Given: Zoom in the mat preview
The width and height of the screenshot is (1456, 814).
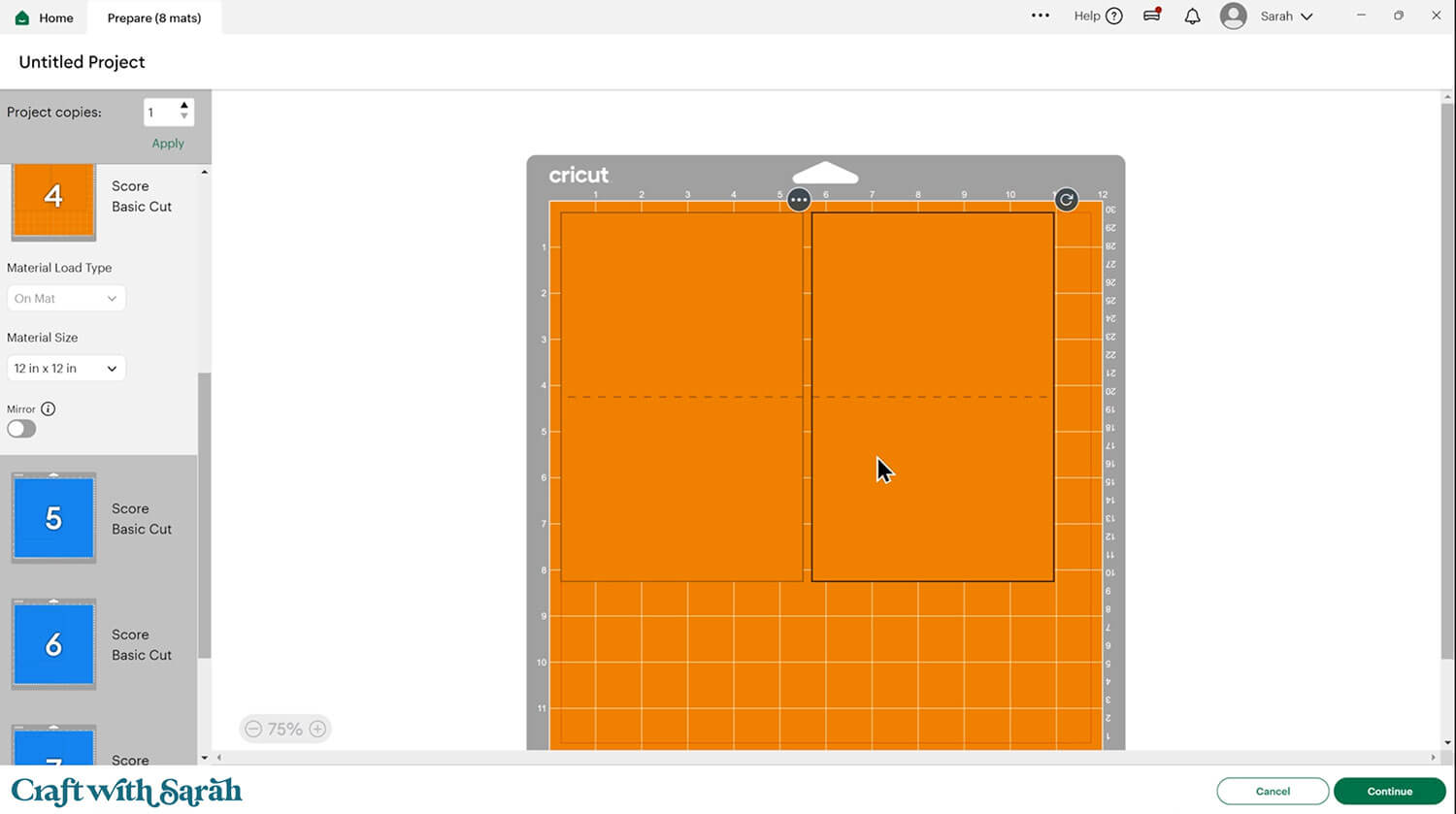Looking at the screenshot, I should click(x=317, y=729).
